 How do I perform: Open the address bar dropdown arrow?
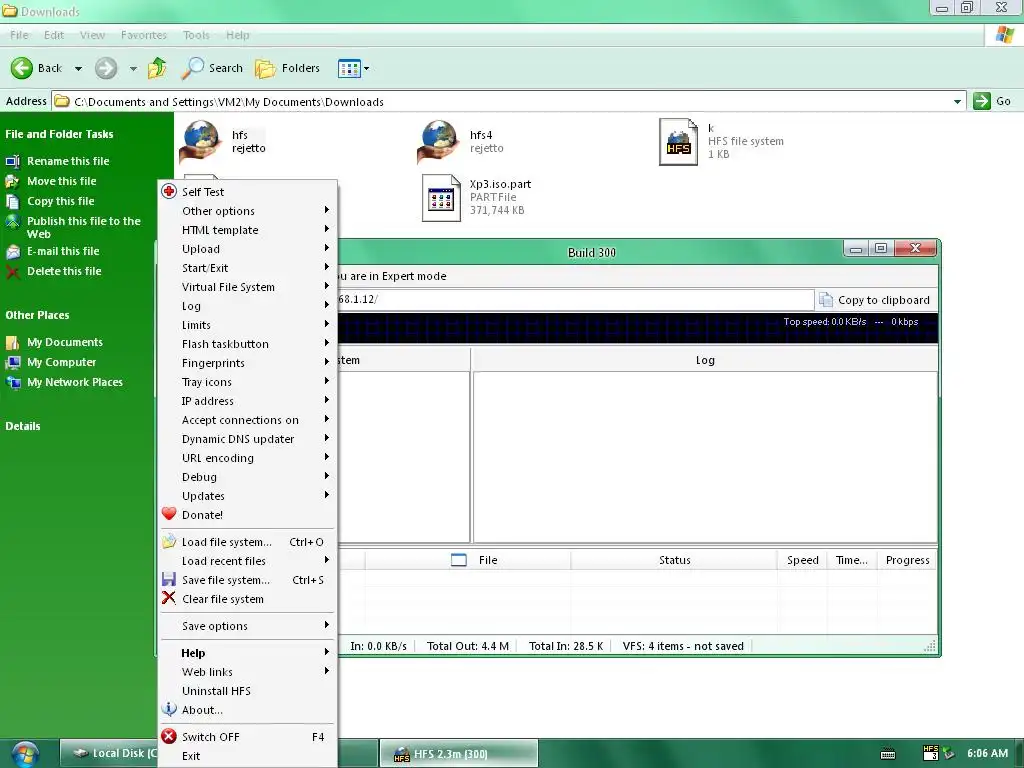(x=957, y=102)
